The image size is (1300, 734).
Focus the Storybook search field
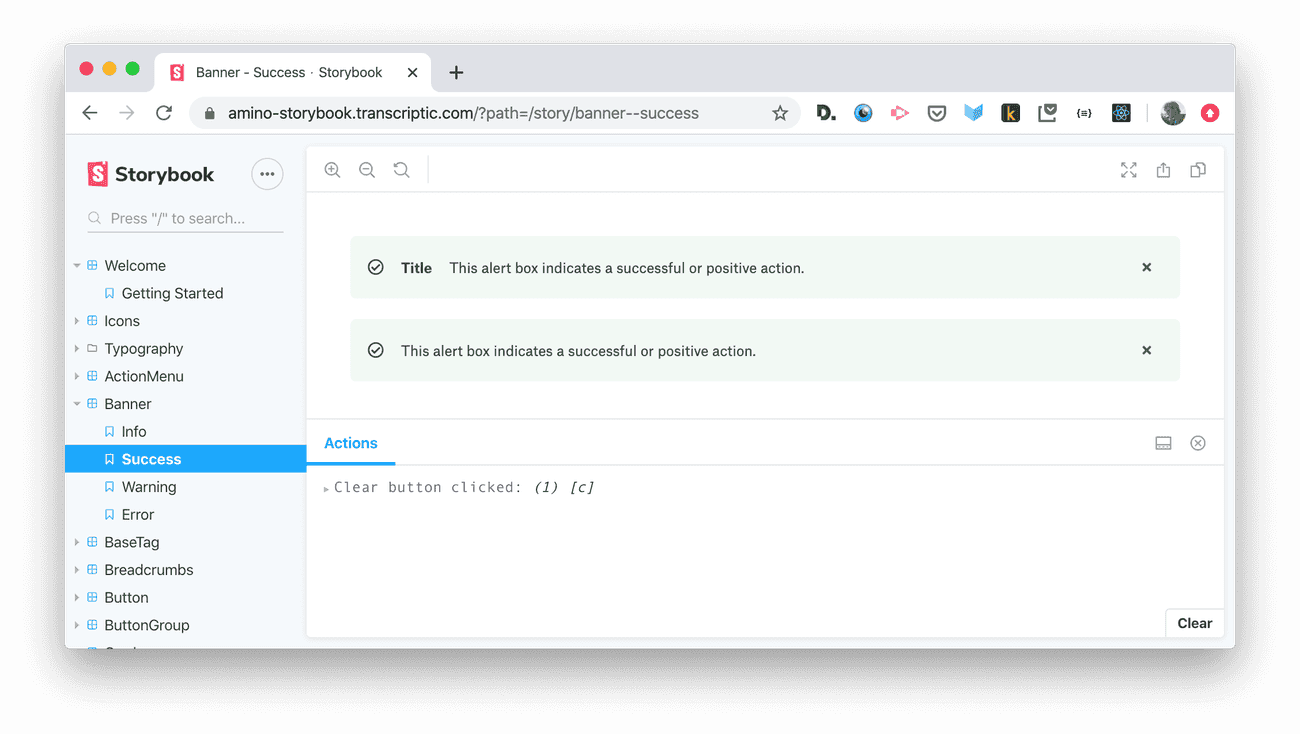pyautogui.click(x=190, y=218)
